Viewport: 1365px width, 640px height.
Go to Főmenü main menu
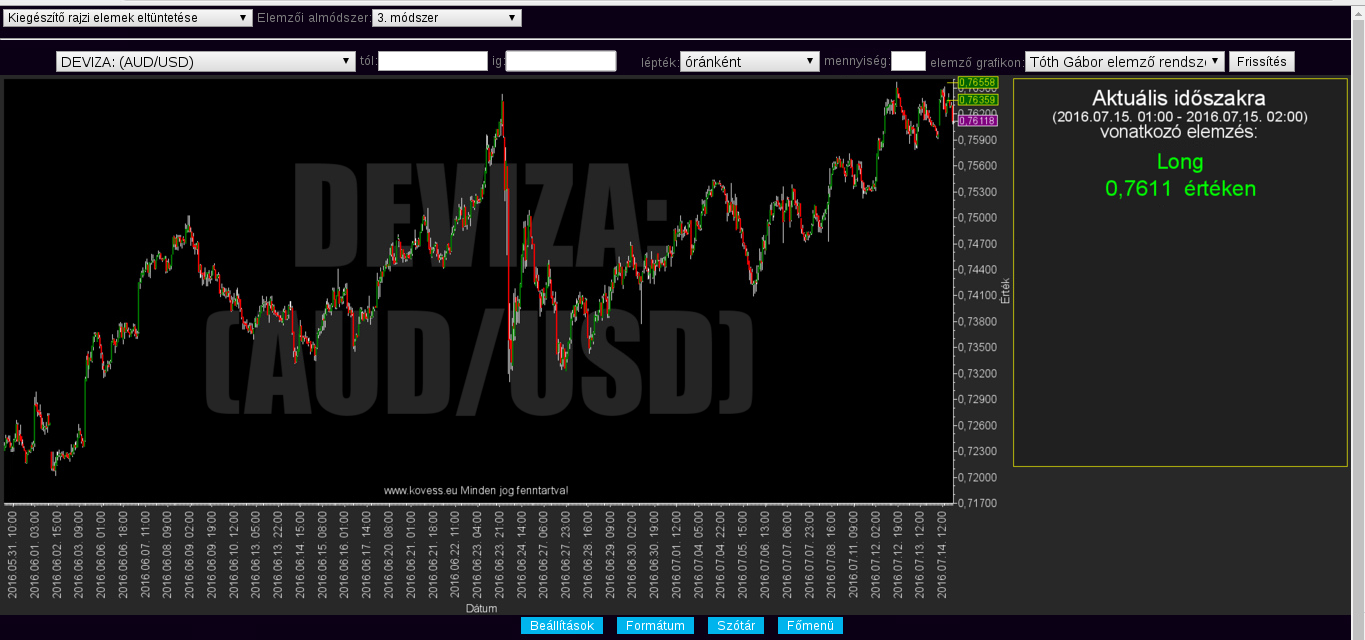pyautogui.click(x=810, y=626)
